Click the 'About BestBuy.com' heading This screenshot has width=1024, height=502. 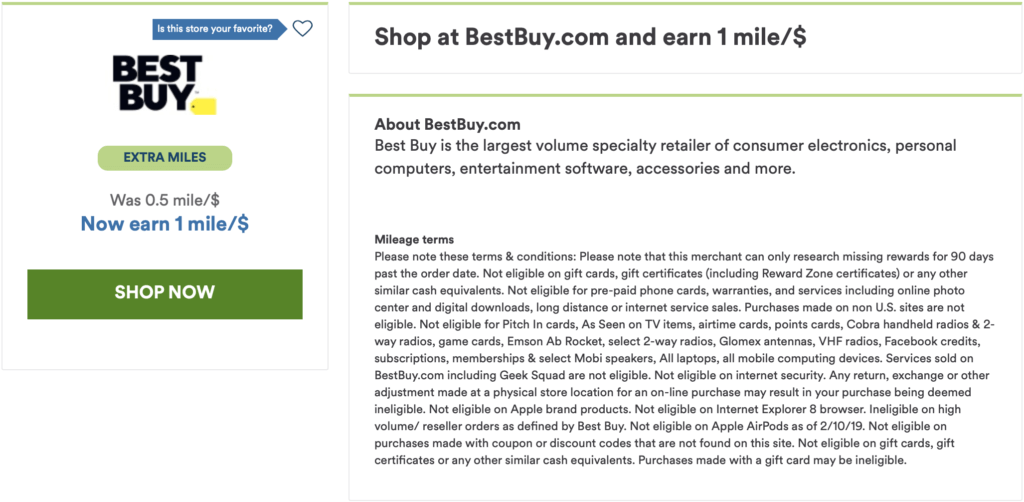click(x=447, y=124)
